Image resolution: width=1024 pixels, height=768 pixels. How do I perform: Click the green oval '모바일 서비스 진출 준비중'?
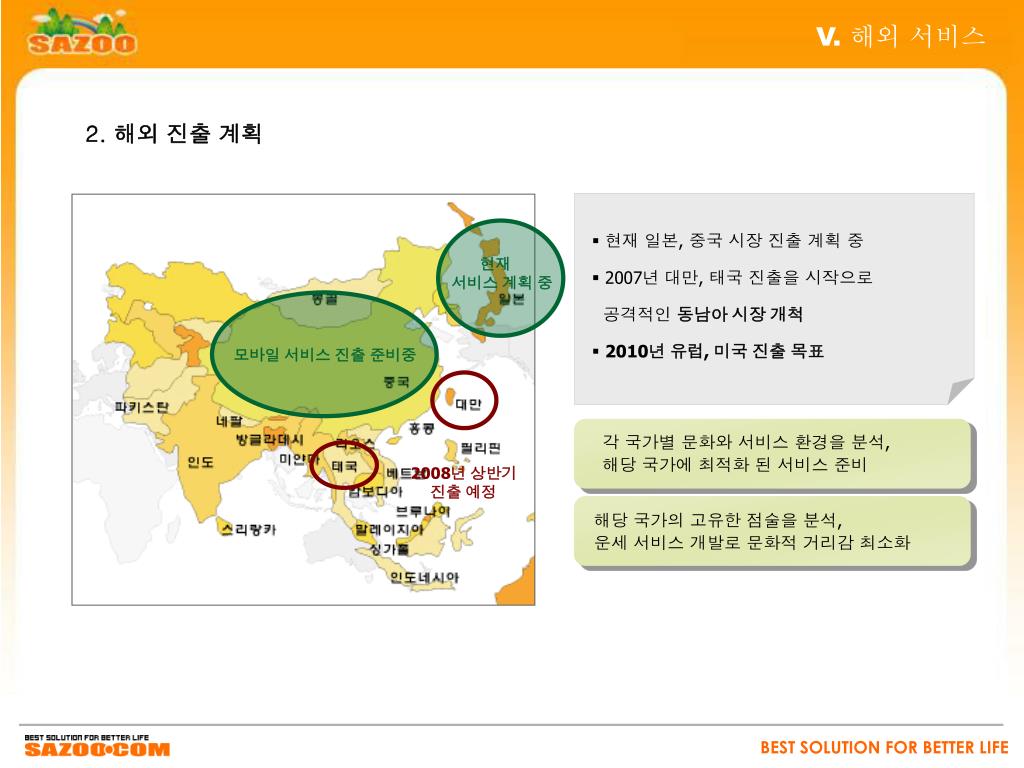(x=325, y=354)
